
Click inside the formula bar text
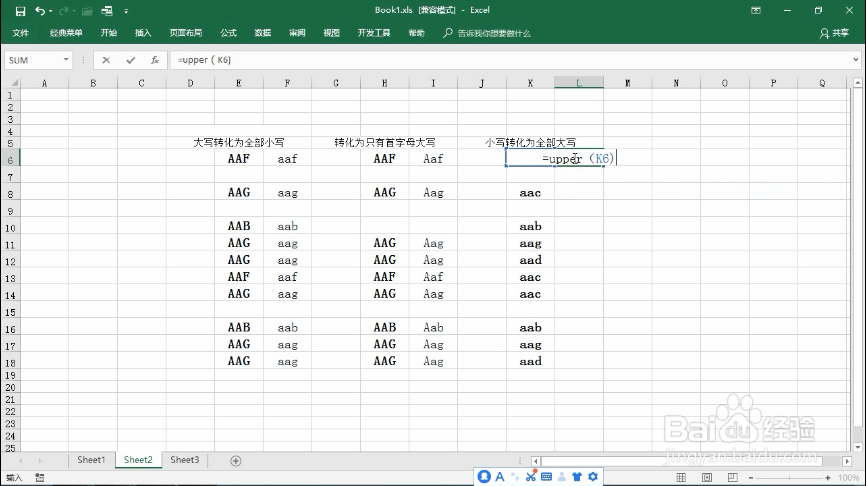coord(204,60)
